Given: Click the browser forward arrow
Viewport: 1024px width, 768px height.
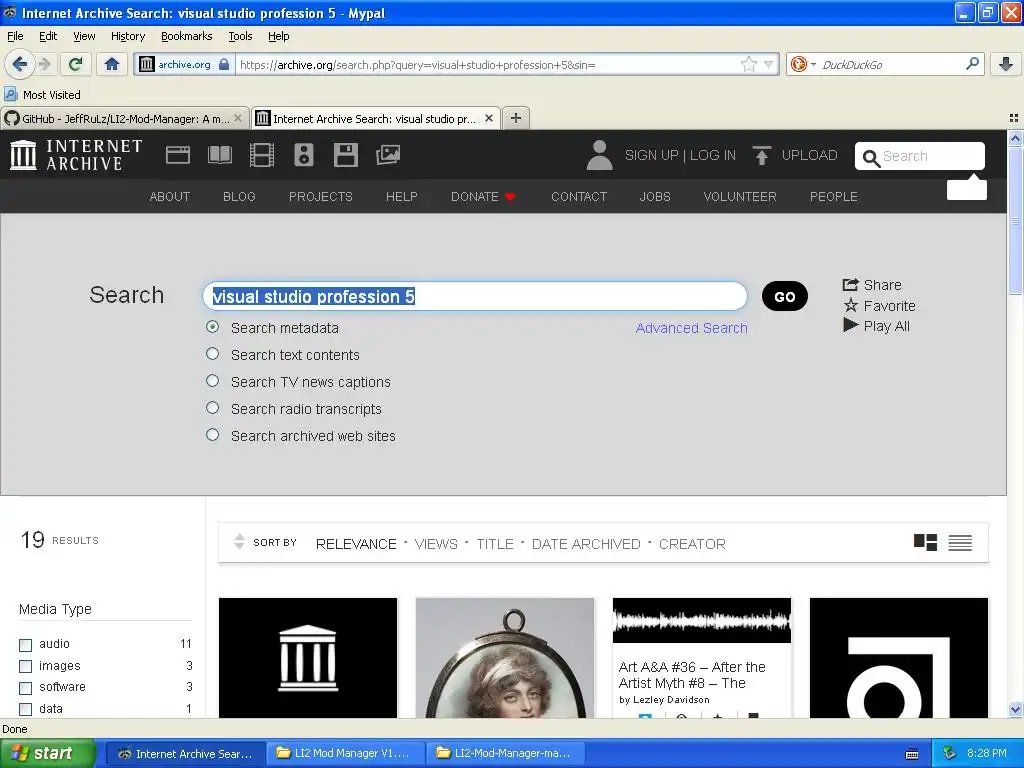Looking at the screenshot, I should click(x=44, y=64).
